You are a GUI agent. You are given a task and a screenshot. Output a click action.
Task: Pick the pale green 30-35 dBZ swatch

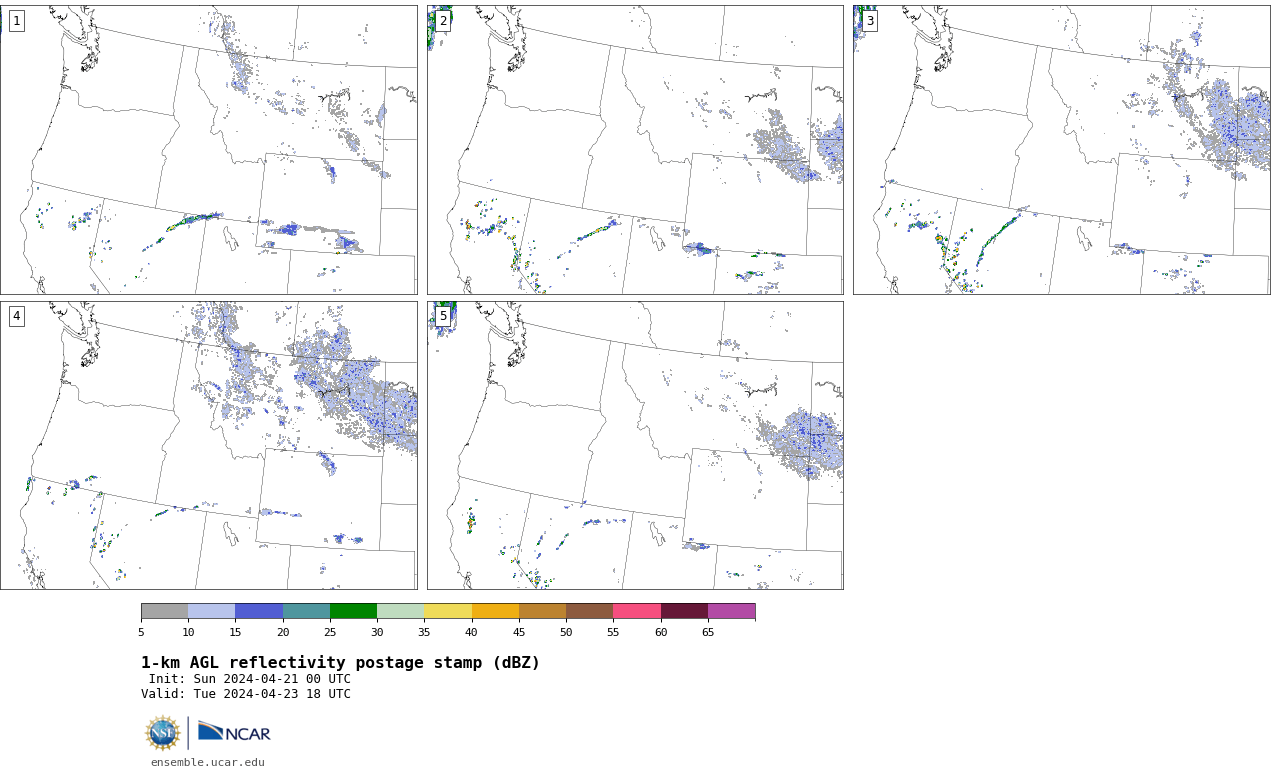click(x=401, y=611)
